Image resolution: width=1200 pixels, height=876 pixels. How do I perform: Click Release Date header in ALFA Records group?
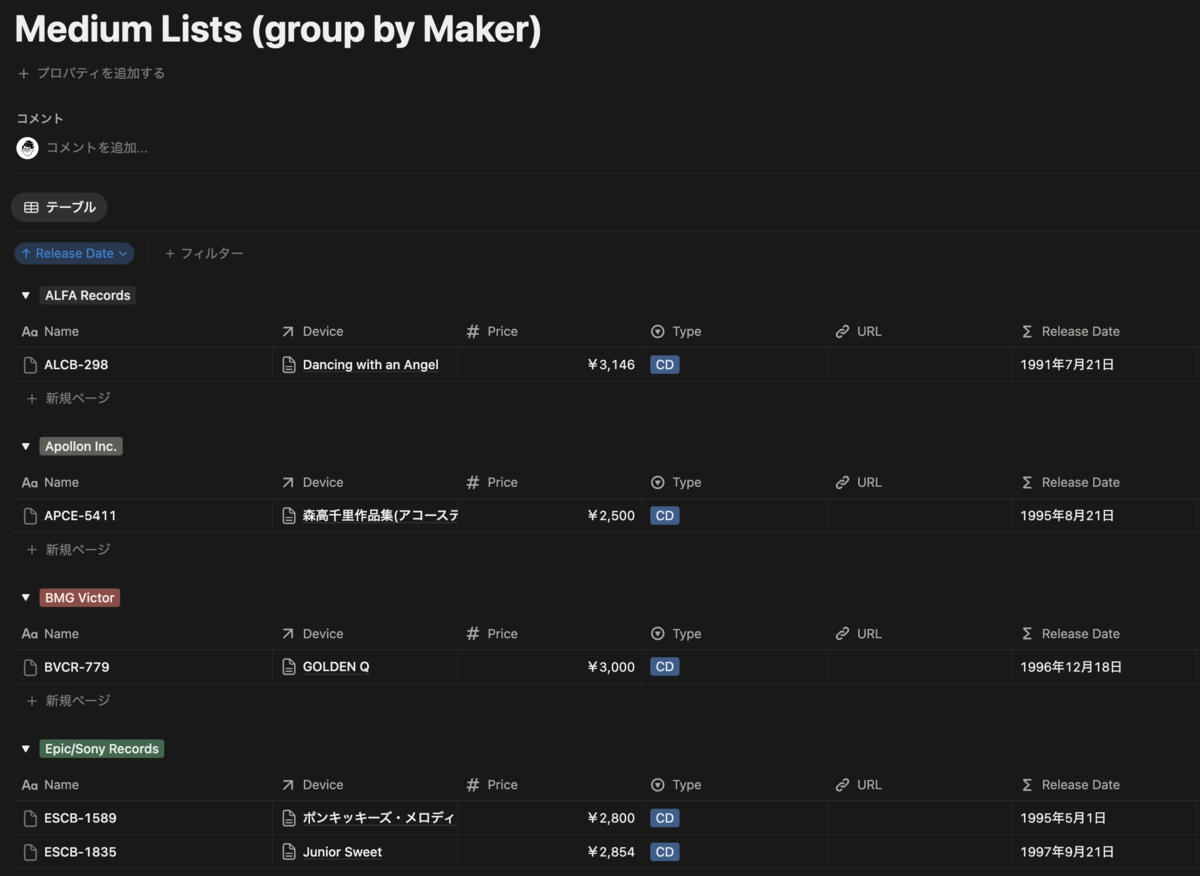[x=1070, y=331]
